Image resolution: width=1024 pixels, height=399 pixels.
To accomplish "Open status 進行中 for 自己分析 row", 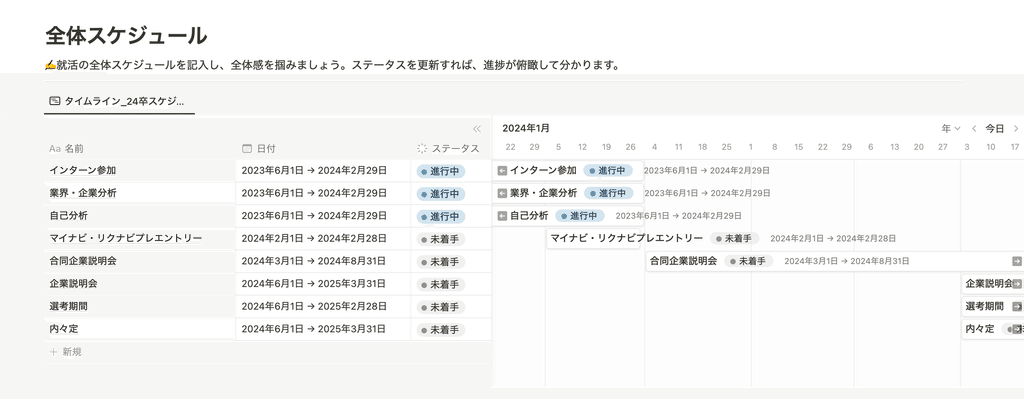I will pos(441,216).
